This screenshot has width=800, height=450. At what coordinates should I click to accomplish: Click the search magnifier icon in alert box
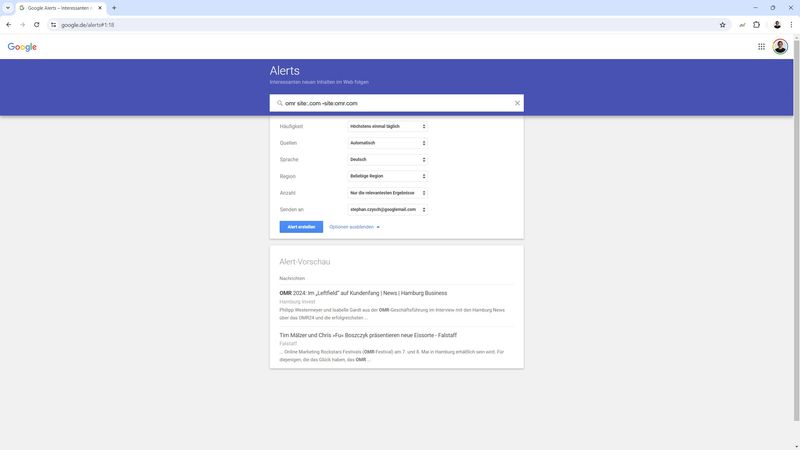pos(280,103)
